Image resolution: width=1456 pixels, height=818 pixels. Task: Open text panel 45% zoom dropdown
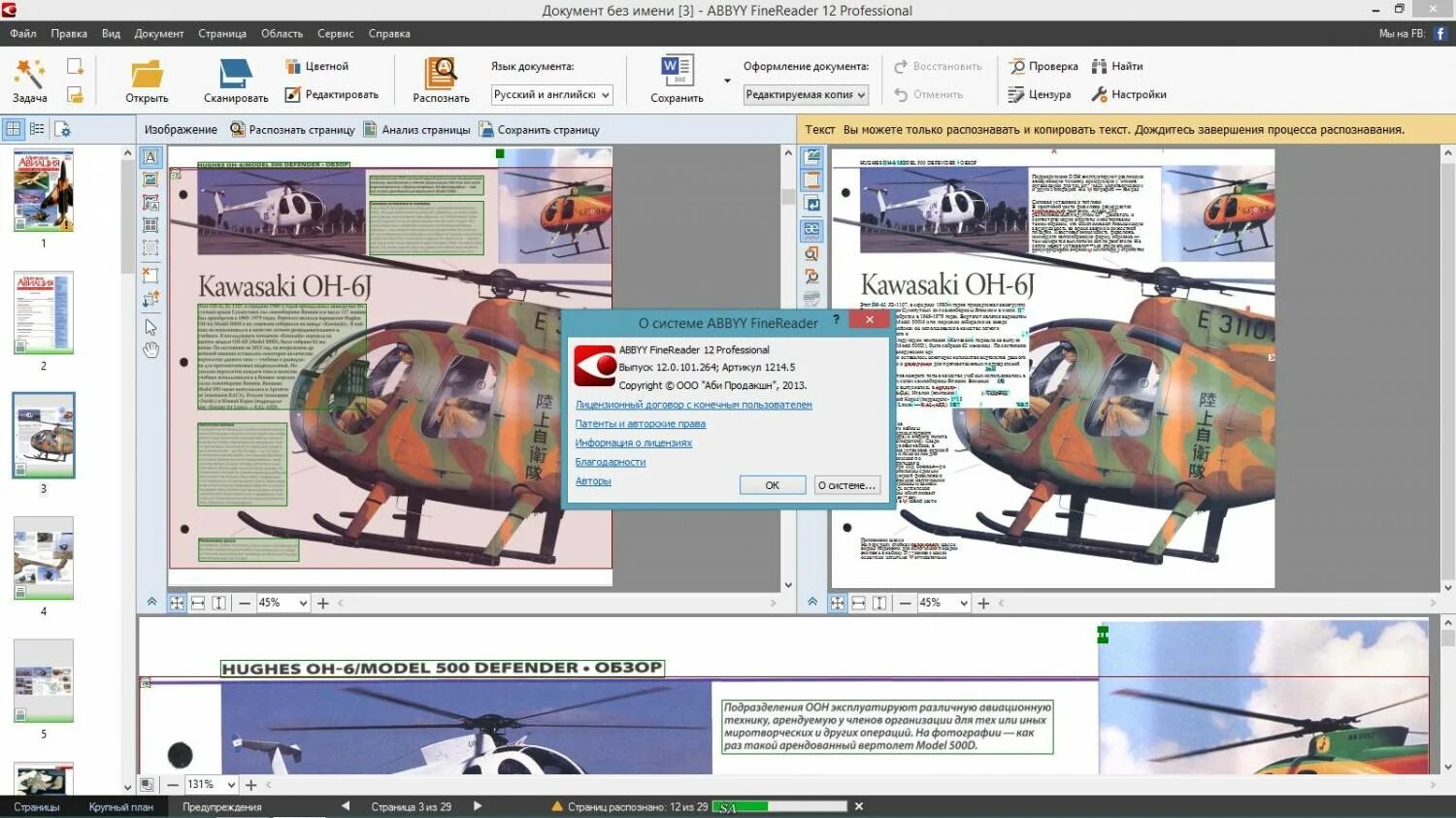[943, 603]
